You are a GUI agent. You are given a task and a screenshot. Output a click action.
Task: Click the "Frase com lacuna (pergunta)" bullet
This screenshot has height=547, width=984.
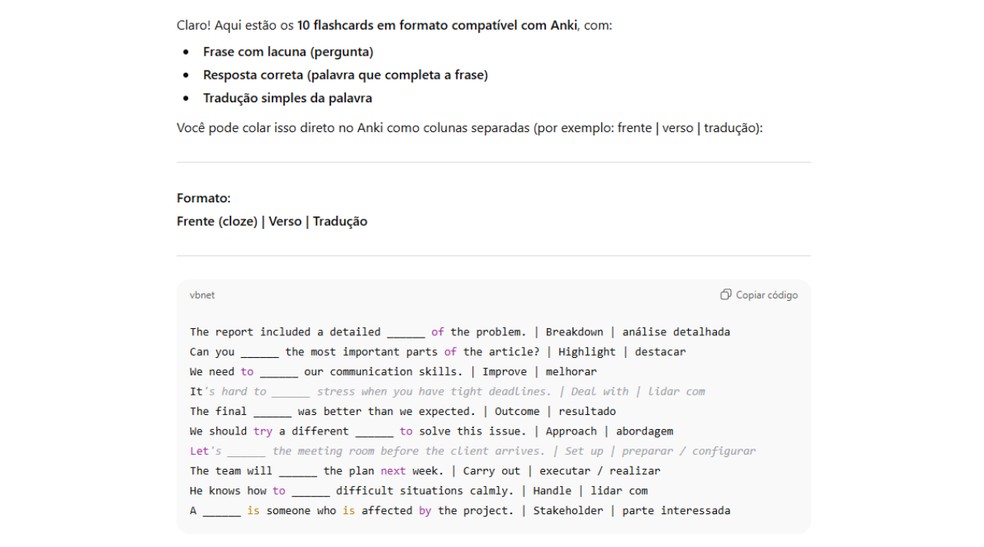click(287, 51)
